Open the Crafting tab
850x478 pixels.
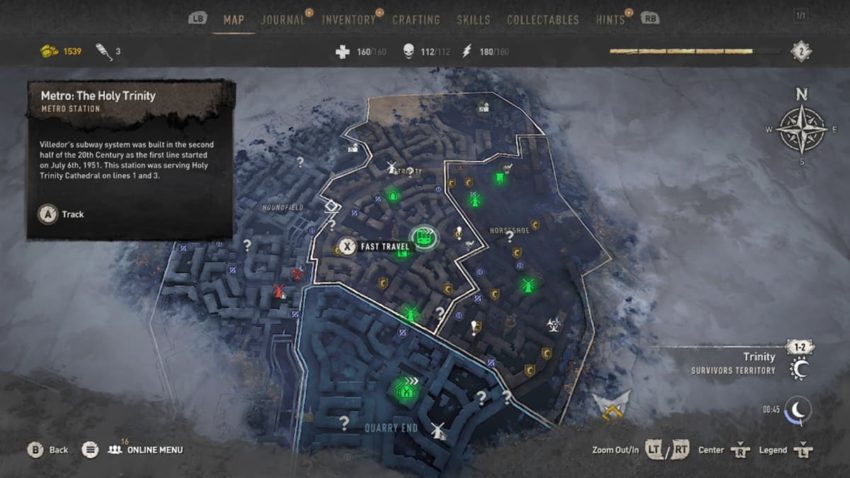click(x=416, y=20)
